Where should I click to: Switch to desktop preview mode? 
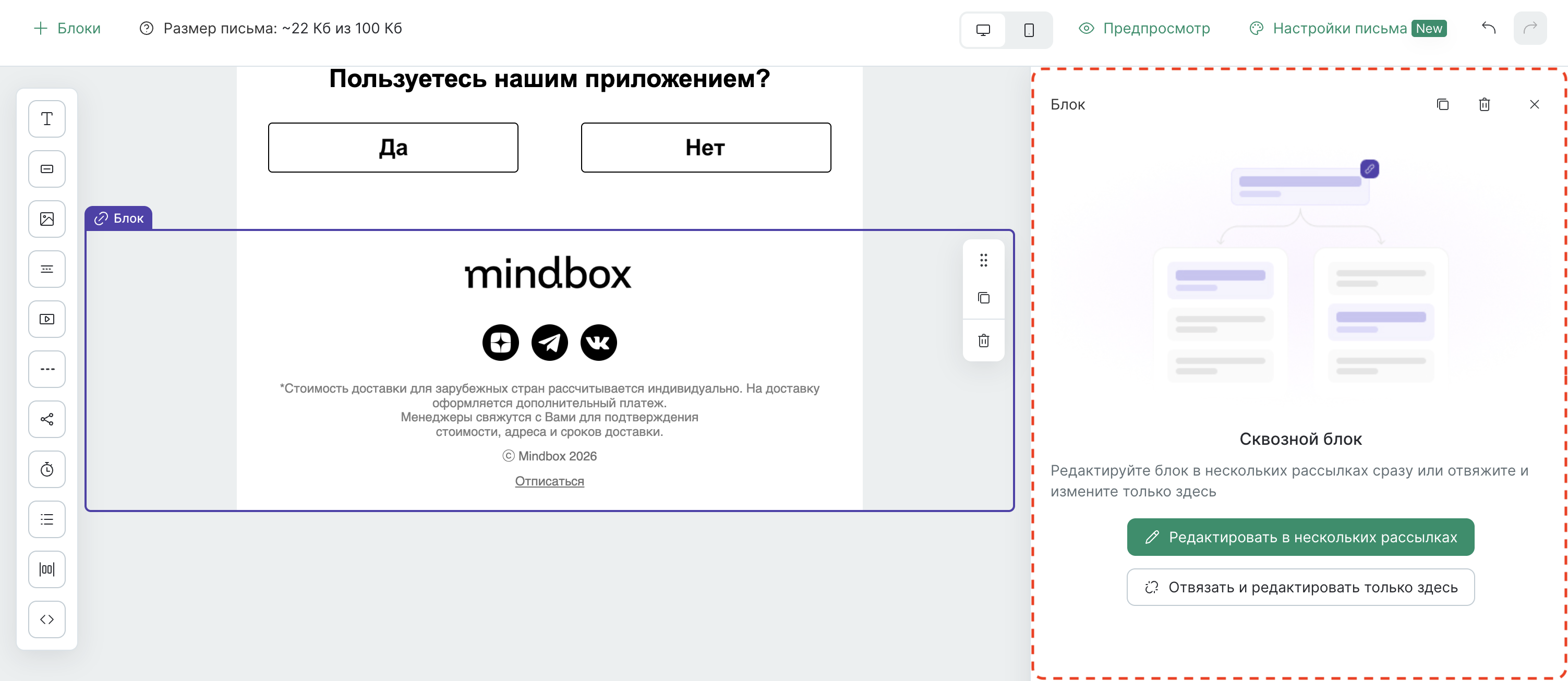[x=983, y=30]
